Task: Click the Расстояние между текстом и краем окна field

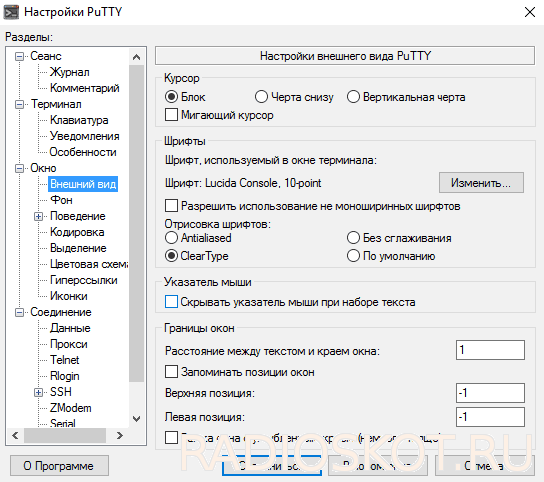Action: tap(490, 350)
